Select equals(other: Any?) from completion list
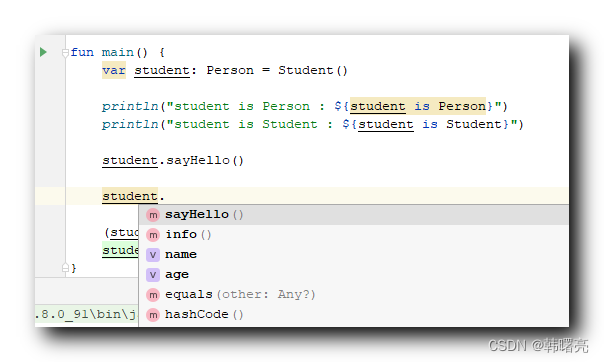 [x=353, y=295]
